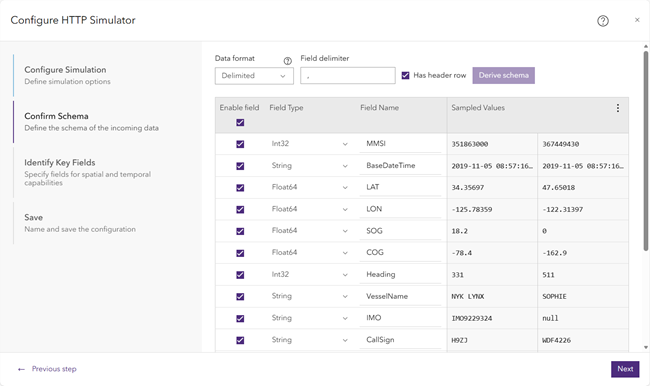The width and height of the screenshot is (650, 386).
Task: Expand the COG field type dropdown
Action: 310,253
